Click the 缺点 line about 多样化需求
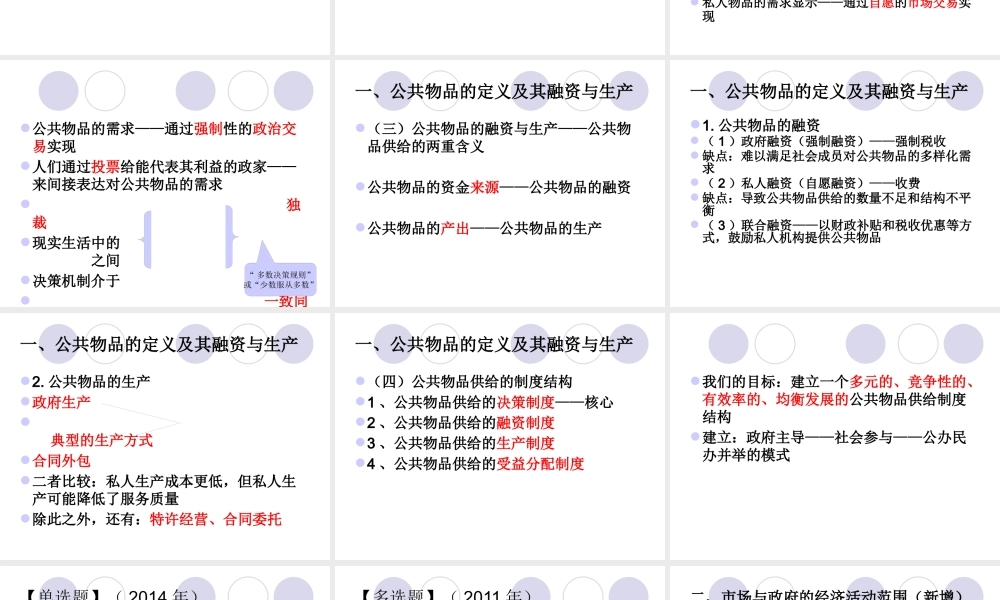Image resolution: width=1000 pixels, height=600 pixels. point(837,162)
